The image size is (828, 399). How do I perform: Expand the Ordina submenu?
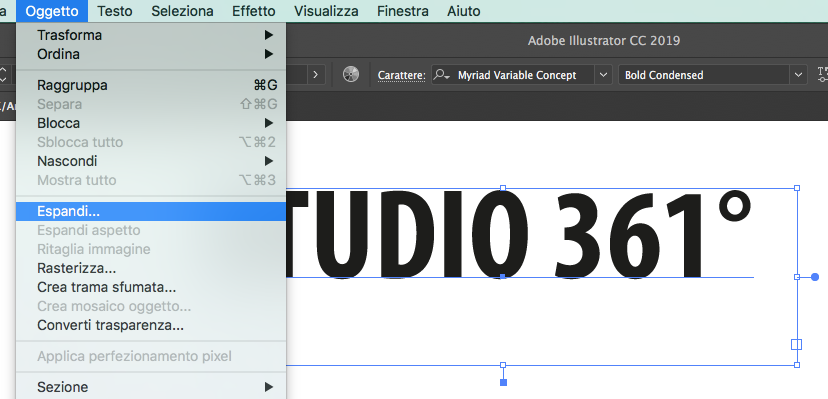click(152, 54)
